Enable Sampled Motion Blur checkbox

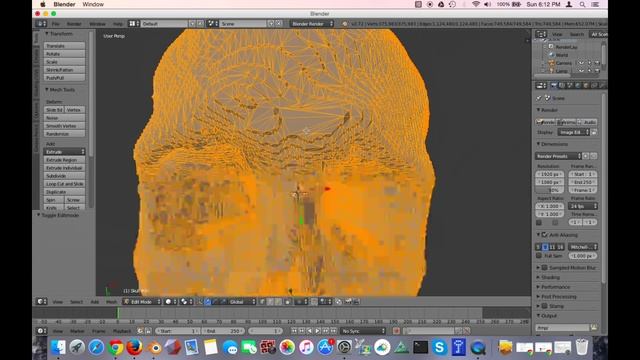click(544, 268)
